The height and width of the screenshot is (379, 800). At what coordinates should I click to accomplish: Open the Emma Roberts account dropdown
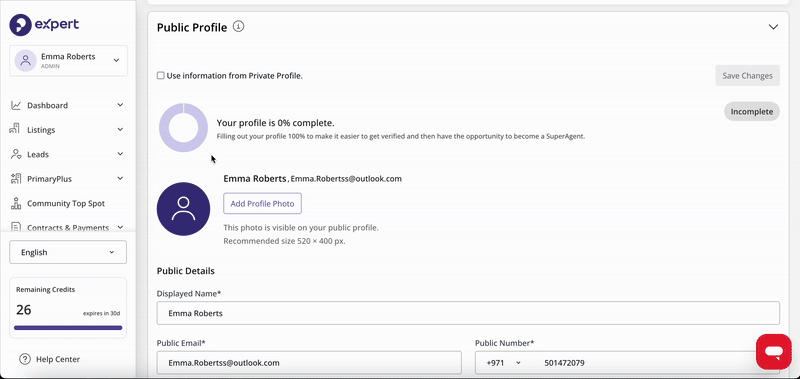click(68, 61)
